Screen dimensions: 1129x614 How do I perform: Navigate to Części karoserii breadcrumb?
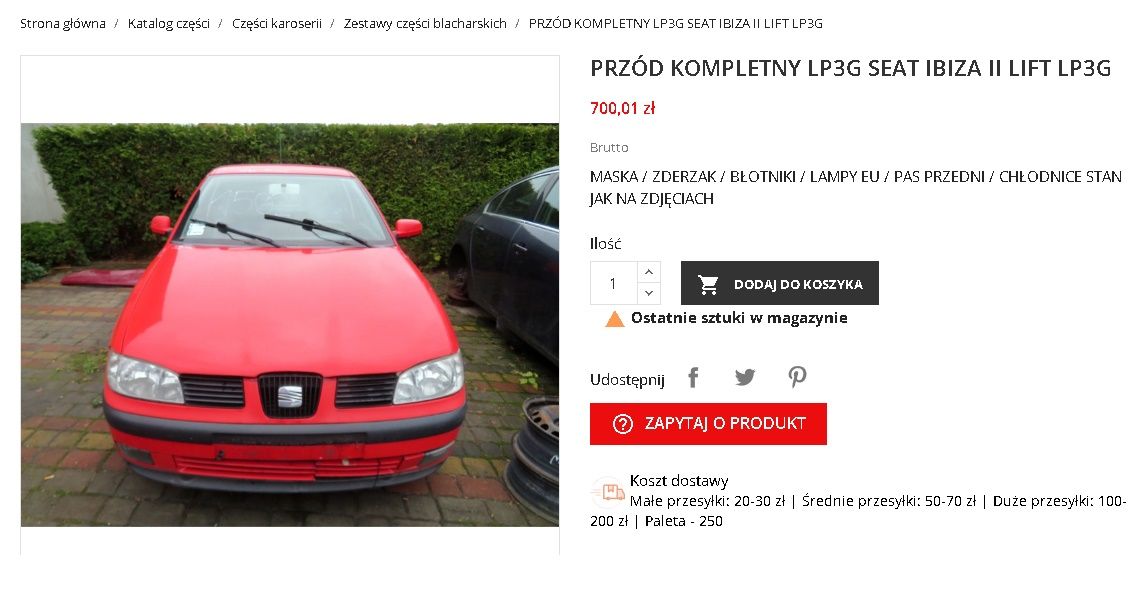click(276, 24)
